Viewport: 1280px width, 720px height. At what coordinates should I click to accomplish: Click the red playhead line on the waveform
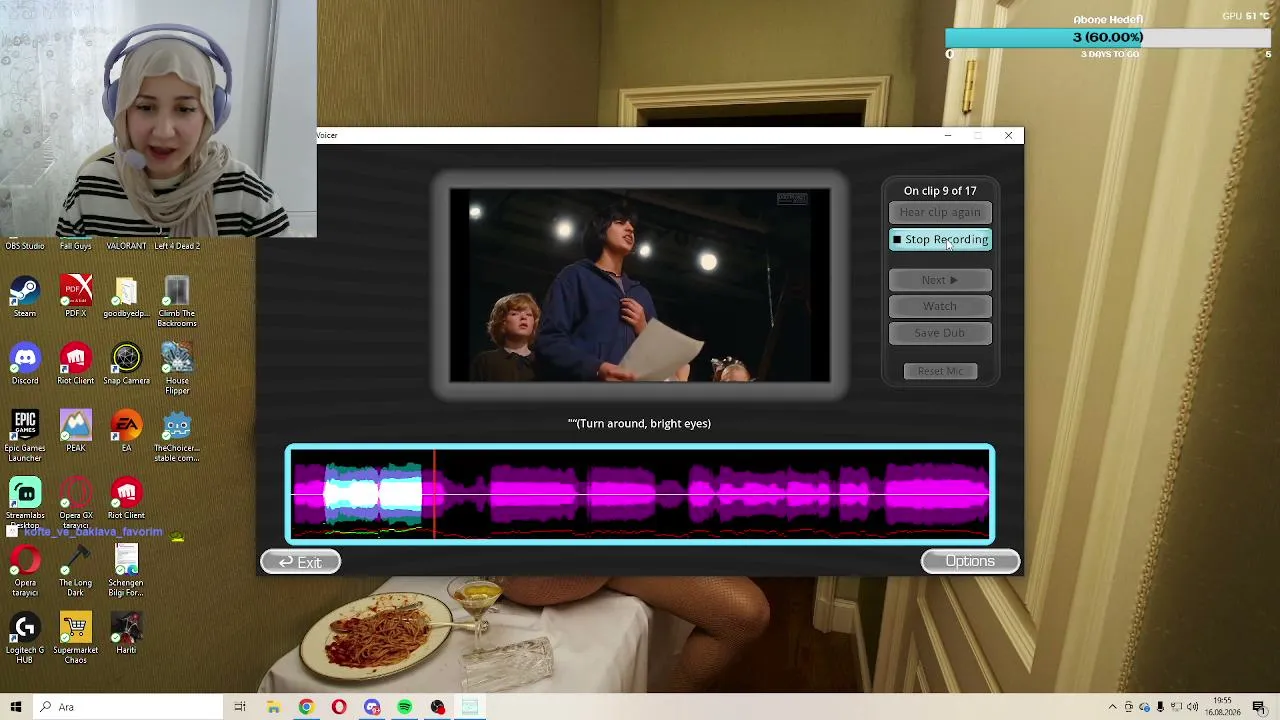(434, 495)
